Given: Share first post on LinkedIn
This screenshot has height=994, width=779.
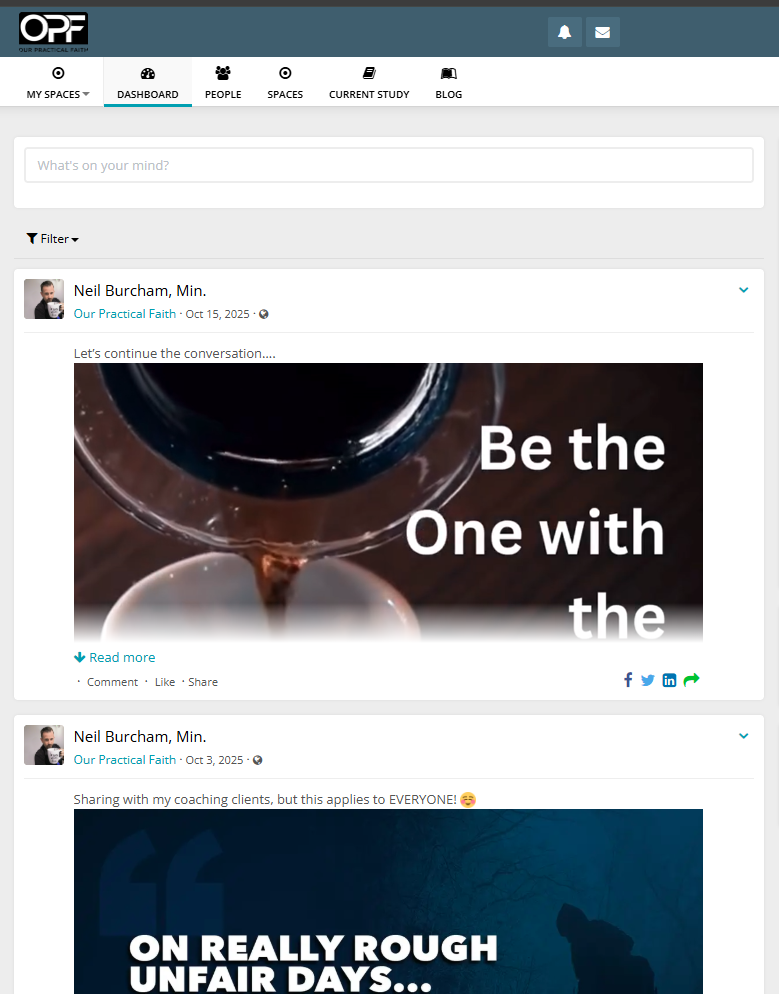Looking at the screenshot, I should (x=669, y=680).
